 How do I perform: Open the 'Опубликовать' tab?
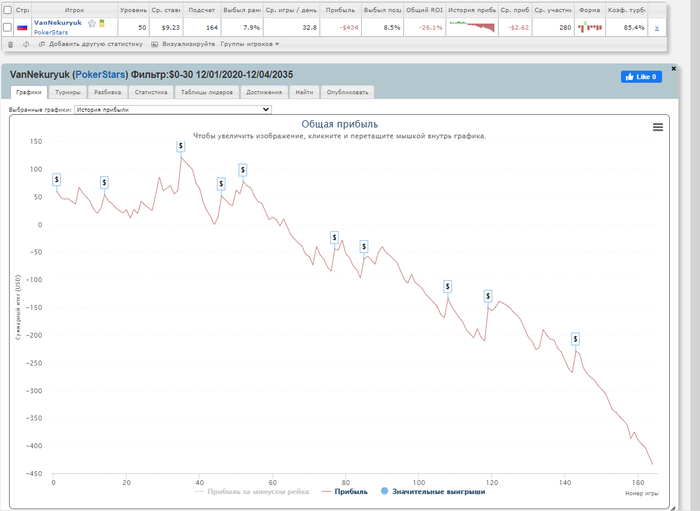coord(347,92)
